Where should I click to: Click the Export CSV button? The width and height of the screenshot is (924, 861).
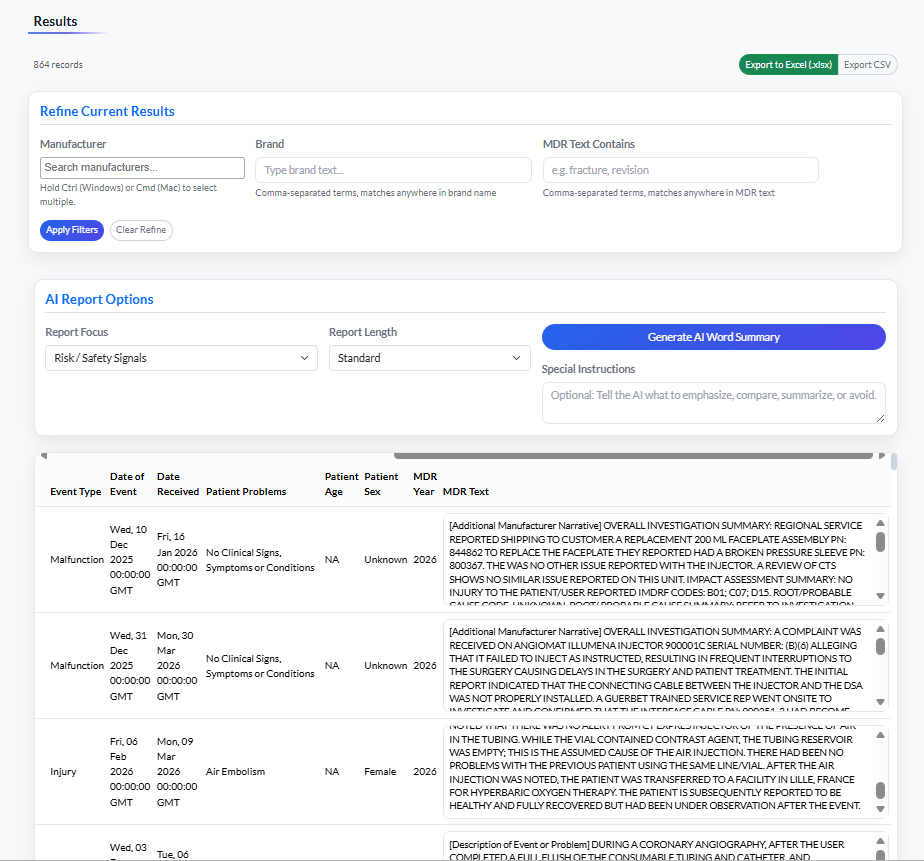[867, 65]
